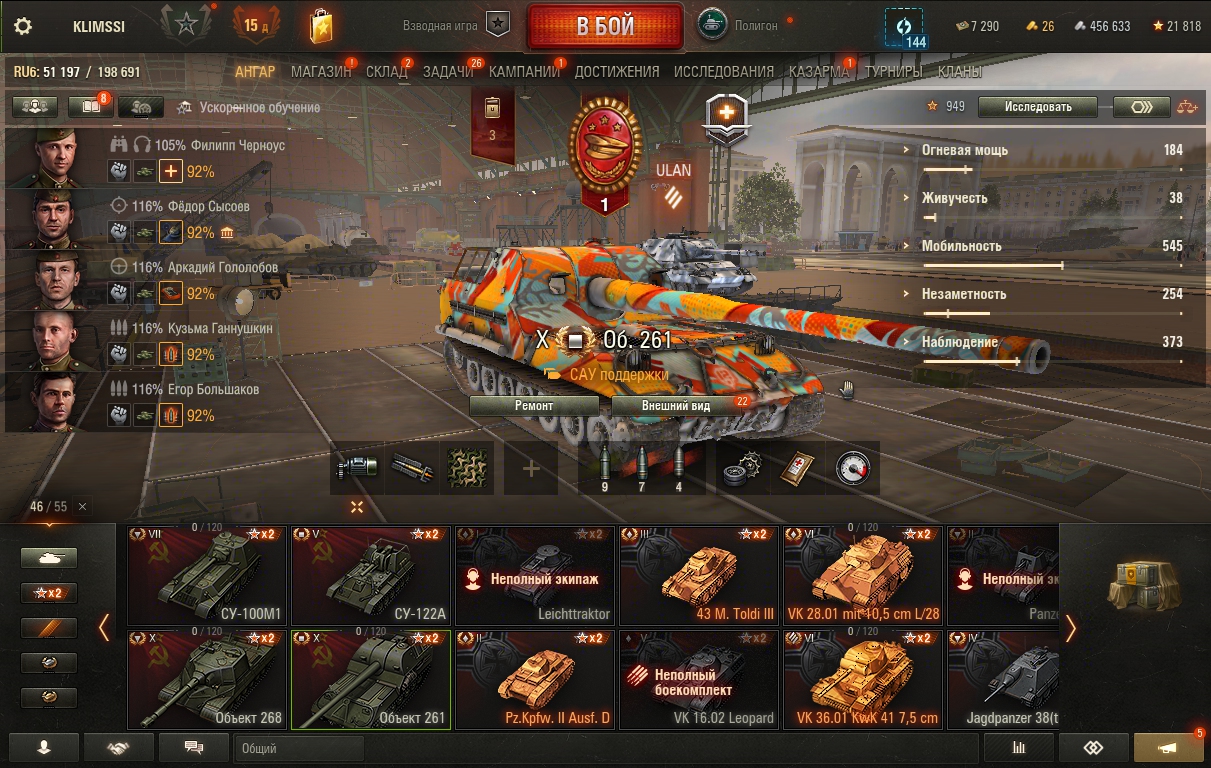1211x768 pixels.
Task: Open the crew books icon
Action: (90, 106)
